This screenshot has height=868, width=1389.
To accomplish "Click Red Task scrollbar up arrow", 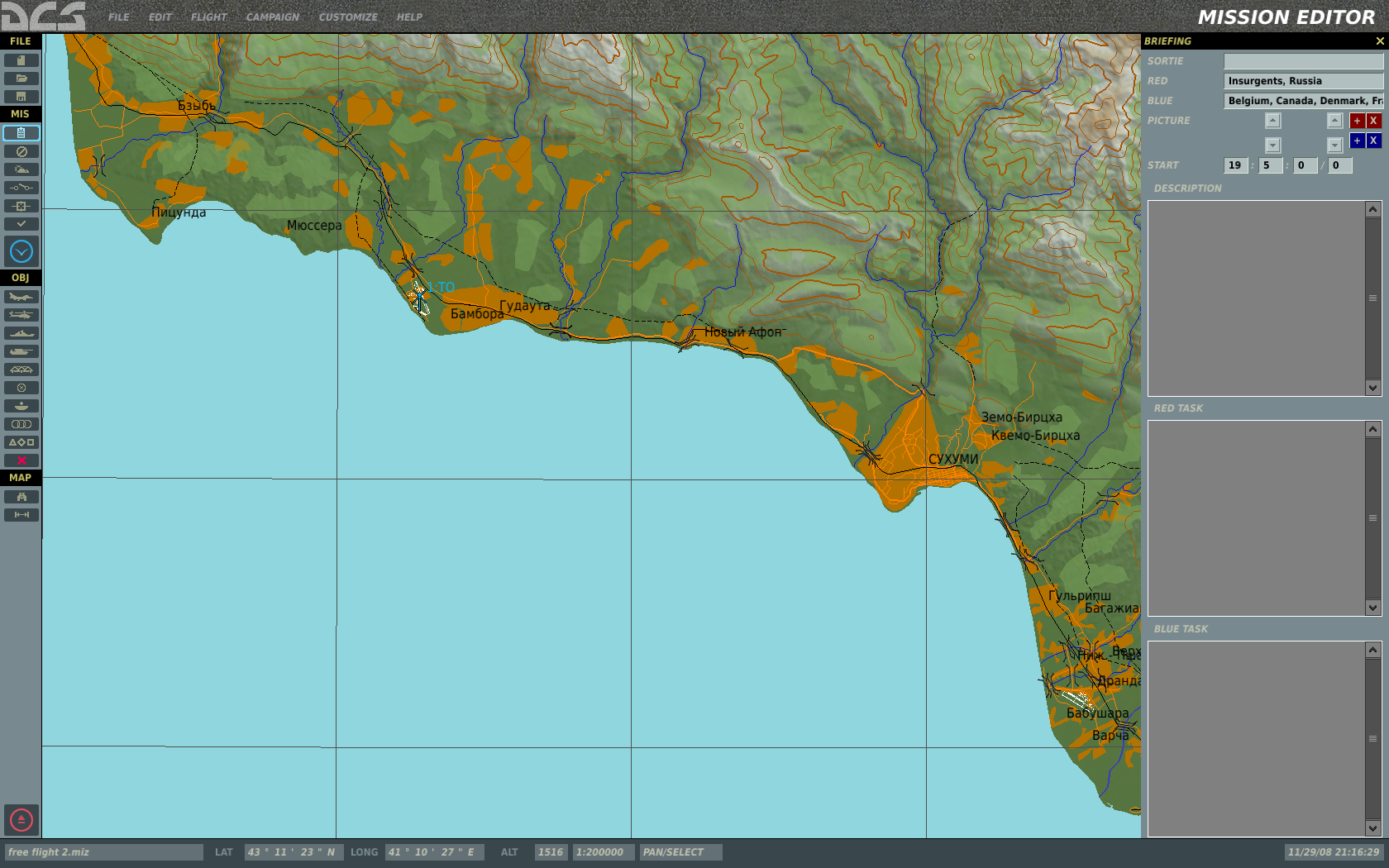I will (x=1373, y=429).
